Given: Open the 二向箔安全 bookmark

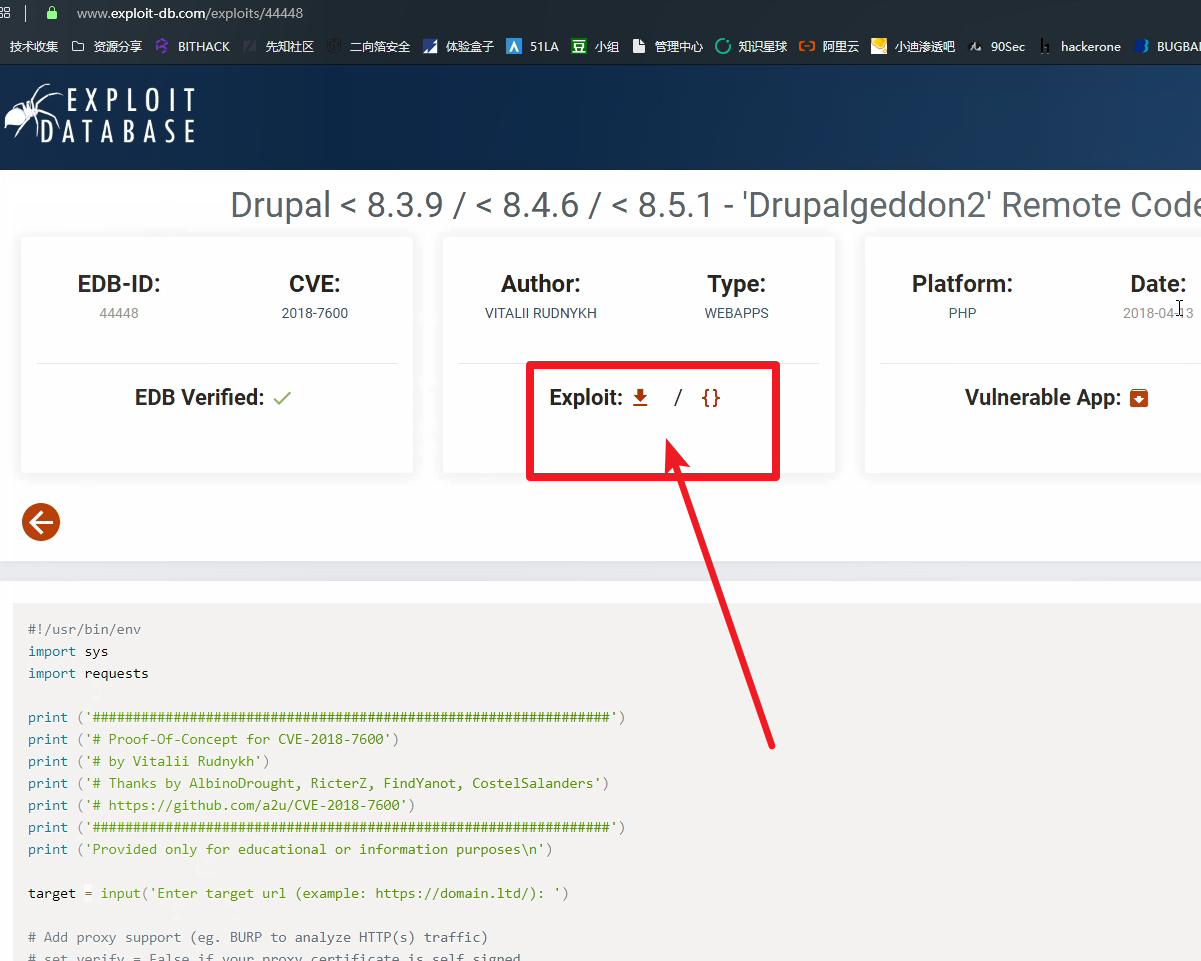Looking at the screenshot, I should [368, 46].
